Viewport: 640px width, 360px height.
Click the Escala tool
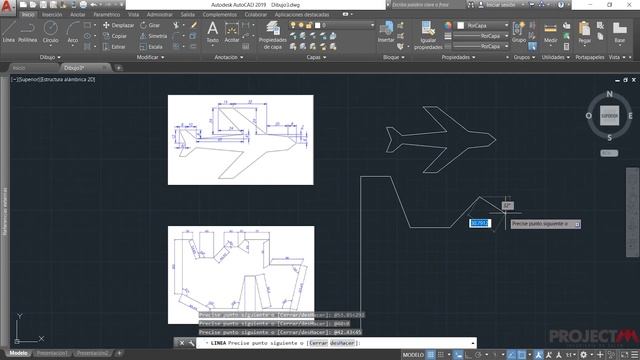151,47
